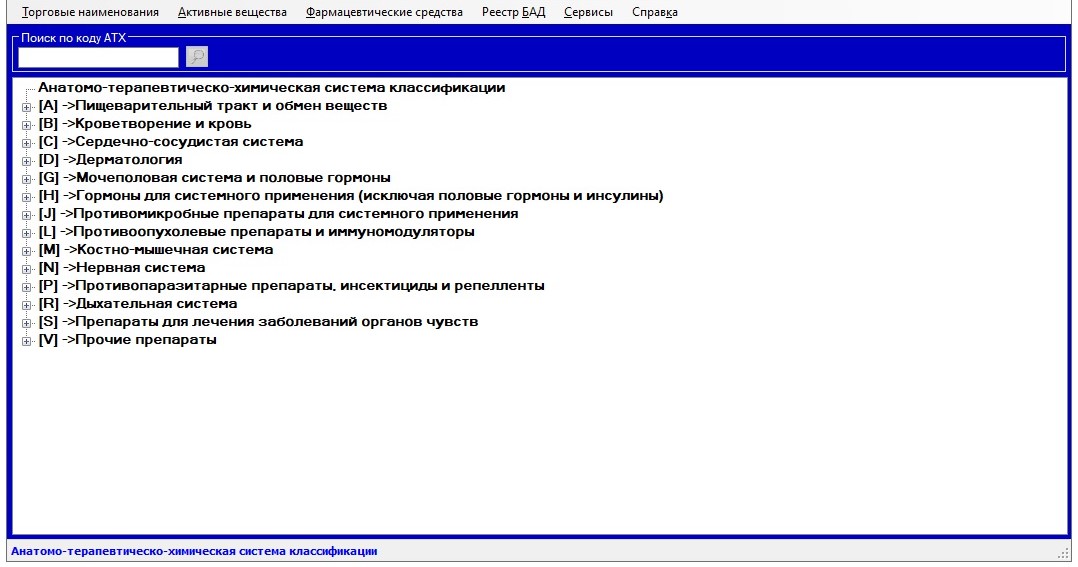1078x567 pixels.
Task: Expand the [G] Мочеполовая система node
Action: pos(26,178)
